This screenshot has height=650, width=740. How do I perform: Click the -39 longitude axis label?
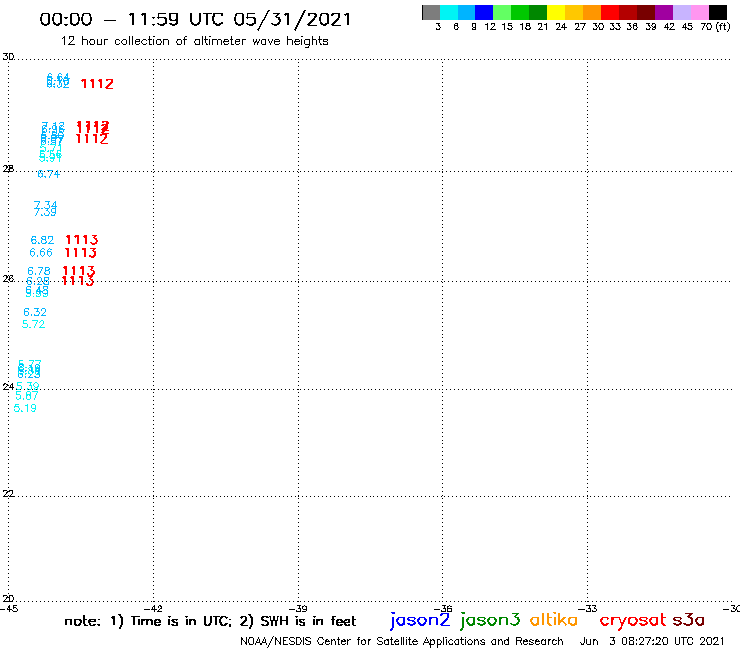[298, 609]
